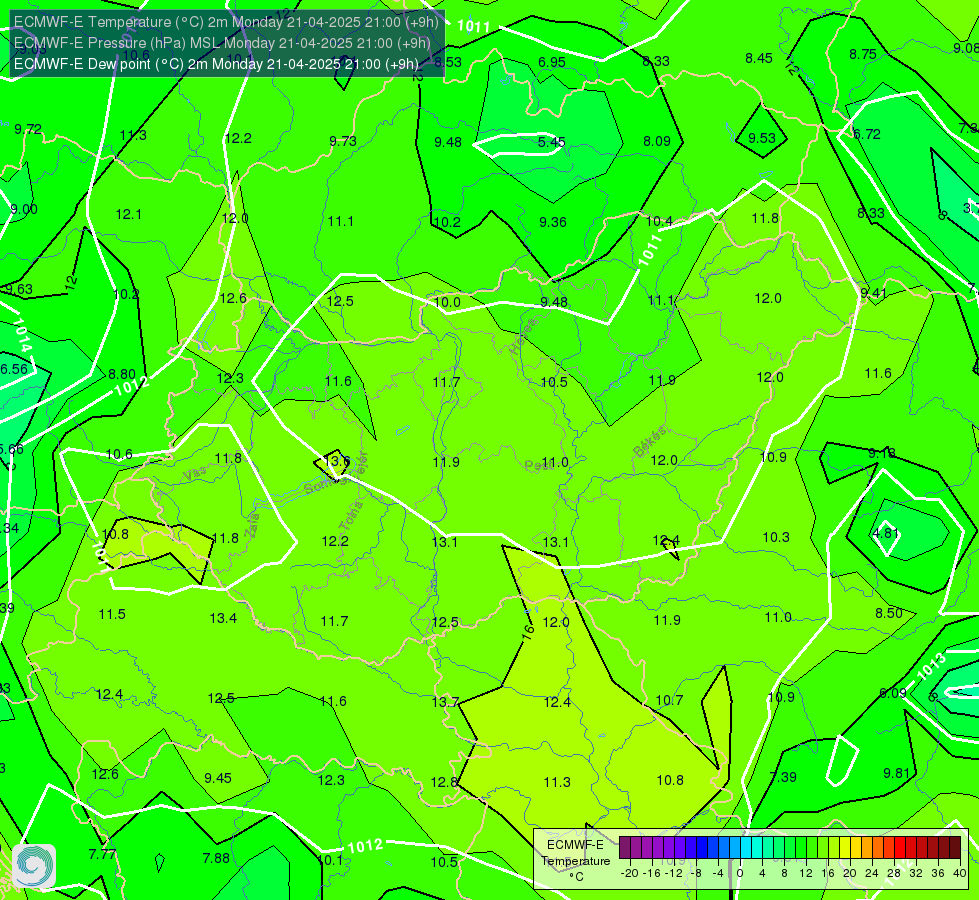Click the 8.50 temperature value
Image resolution: width=979 pixels, height=900 pixels.
[888, 613]
